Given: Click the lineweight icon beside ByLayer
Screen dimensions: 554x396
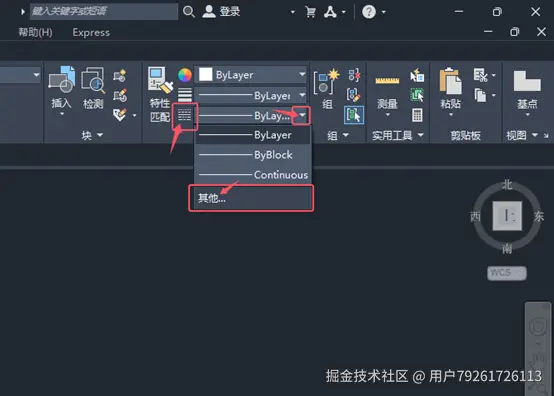Looking at the screenshot, I should point(185,95).
